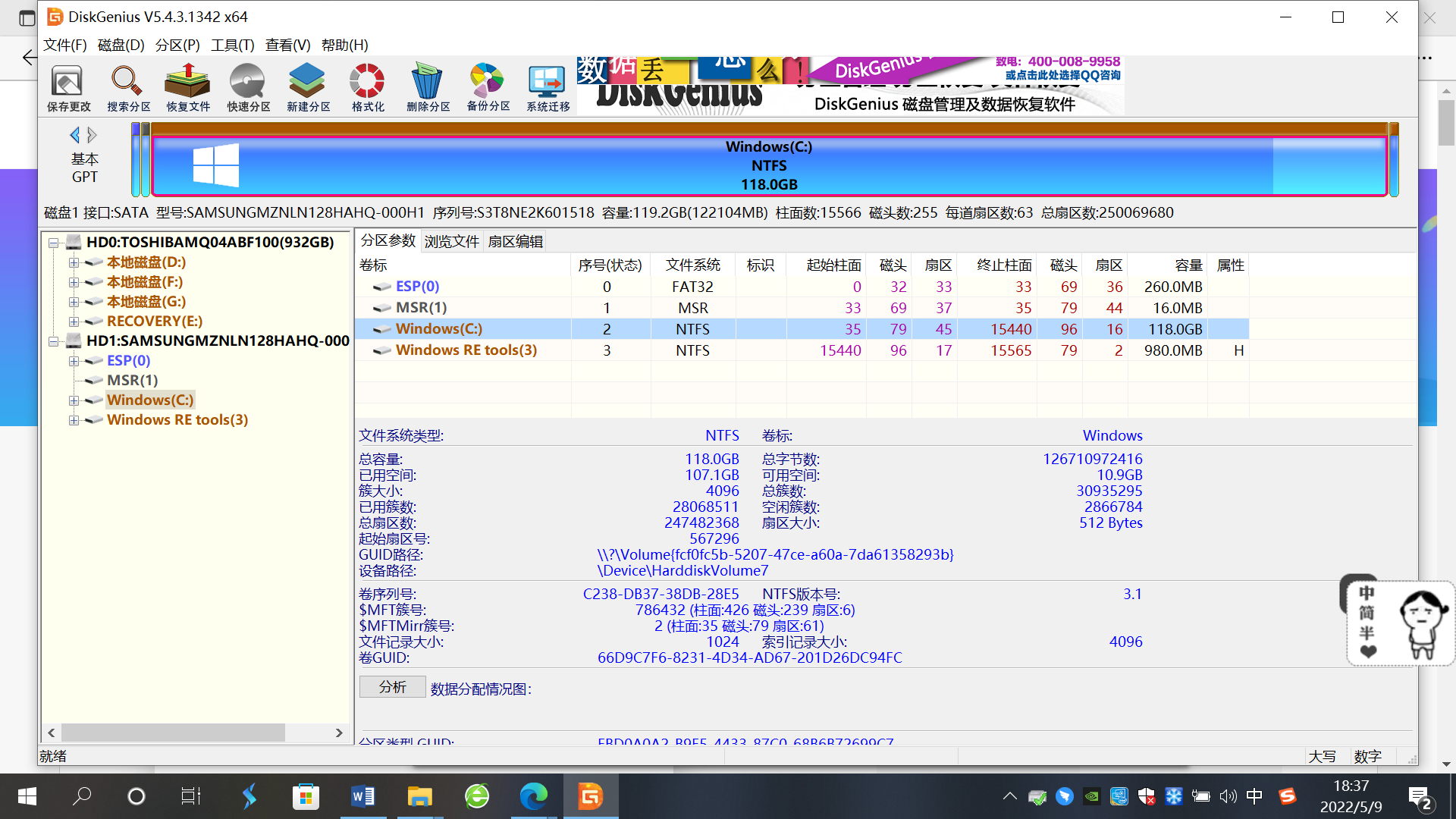
Task: Open Microsoft Word from the taskbar
Action: [362, 796]
